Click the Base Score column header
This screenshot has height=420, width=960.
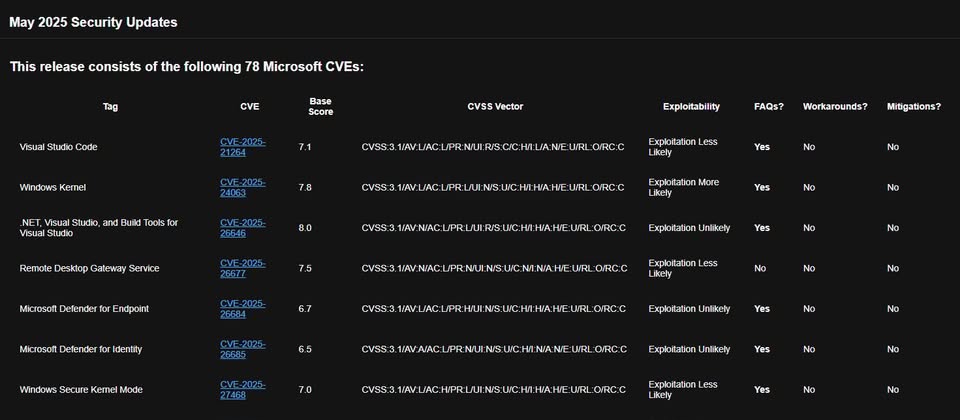tap(321, 107)
